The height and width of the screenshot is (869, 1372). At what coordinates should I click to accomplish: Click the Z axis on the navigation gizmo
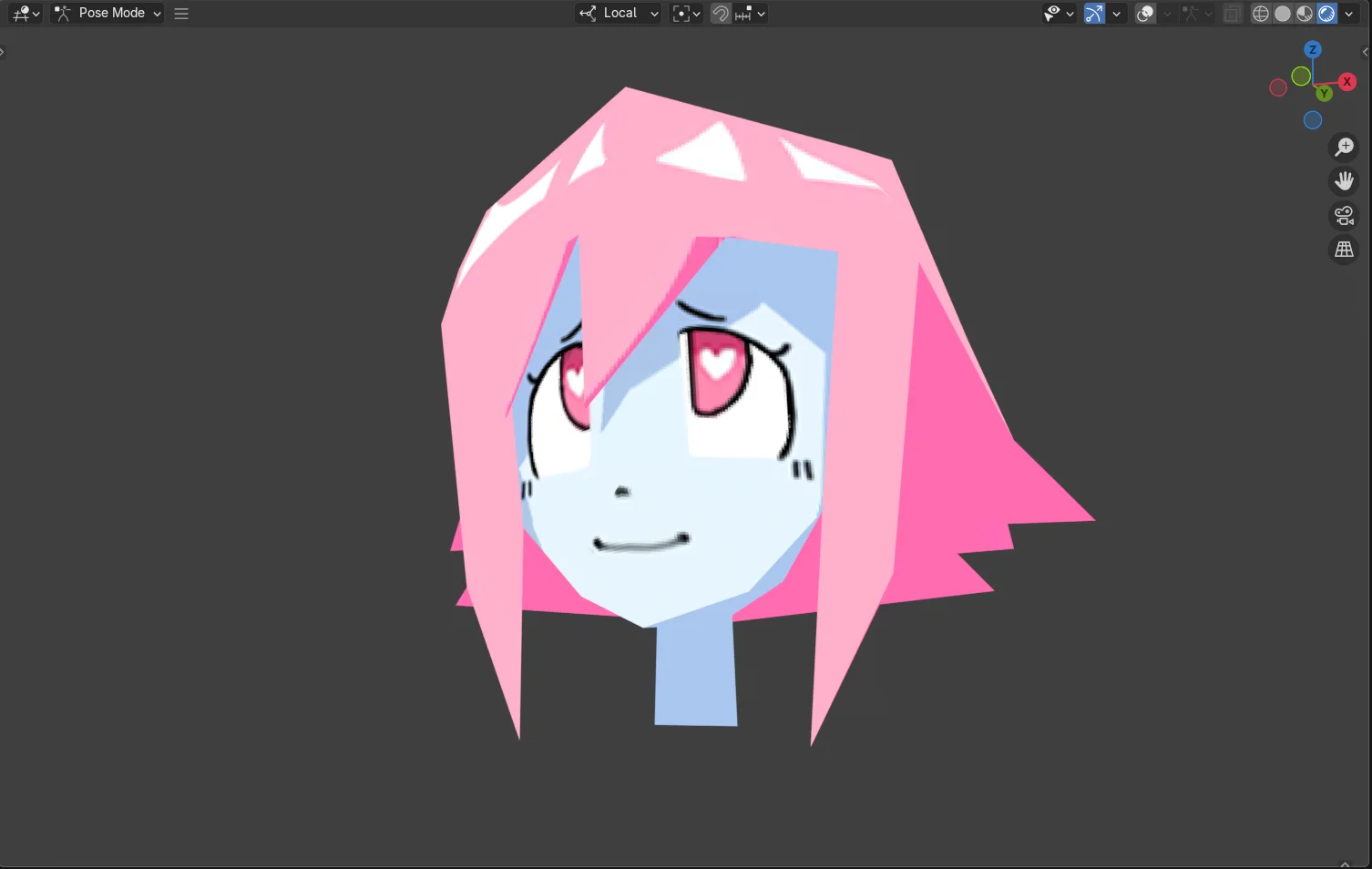point(1312,49)
